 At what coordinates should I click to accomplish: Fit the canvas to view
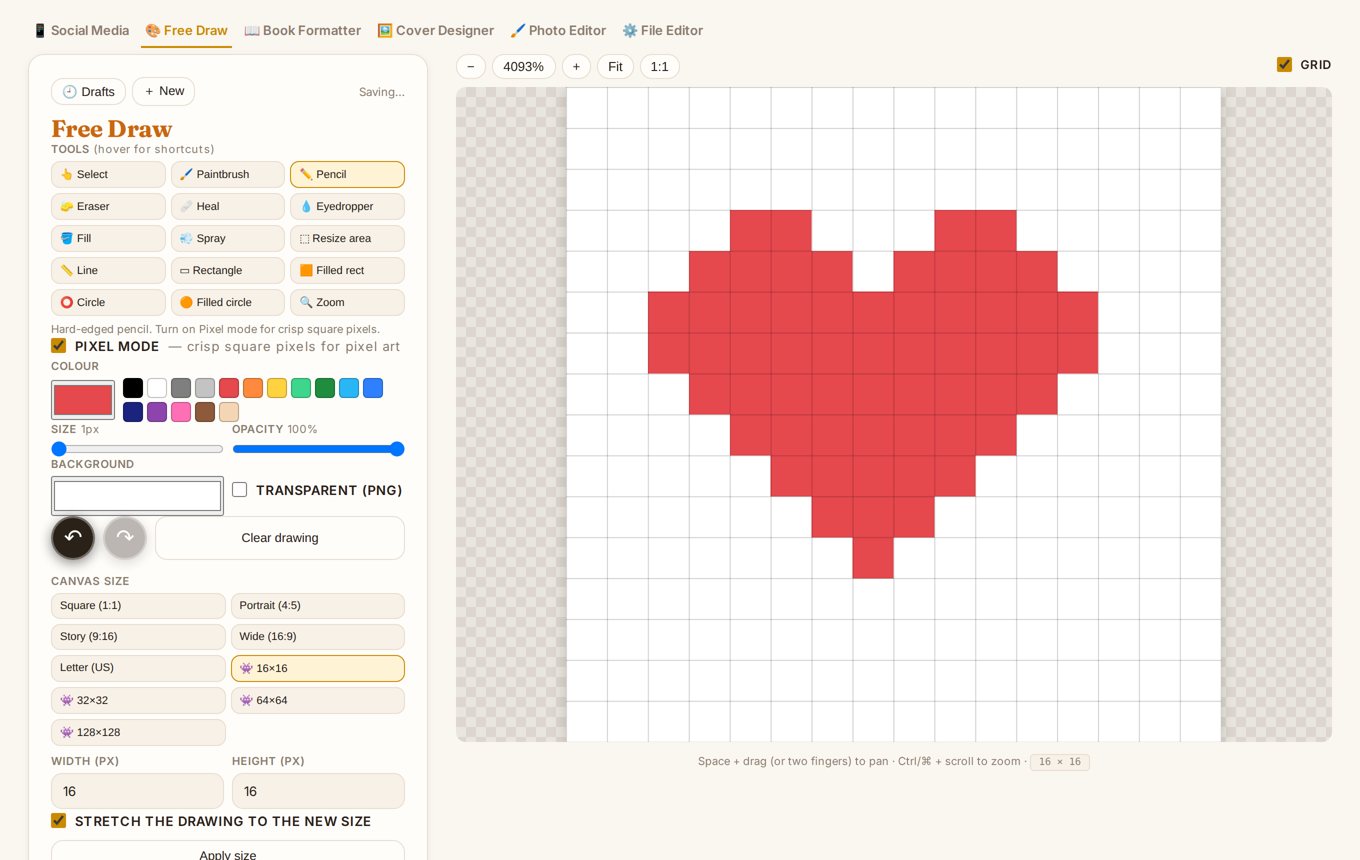[x=615, y=67]
